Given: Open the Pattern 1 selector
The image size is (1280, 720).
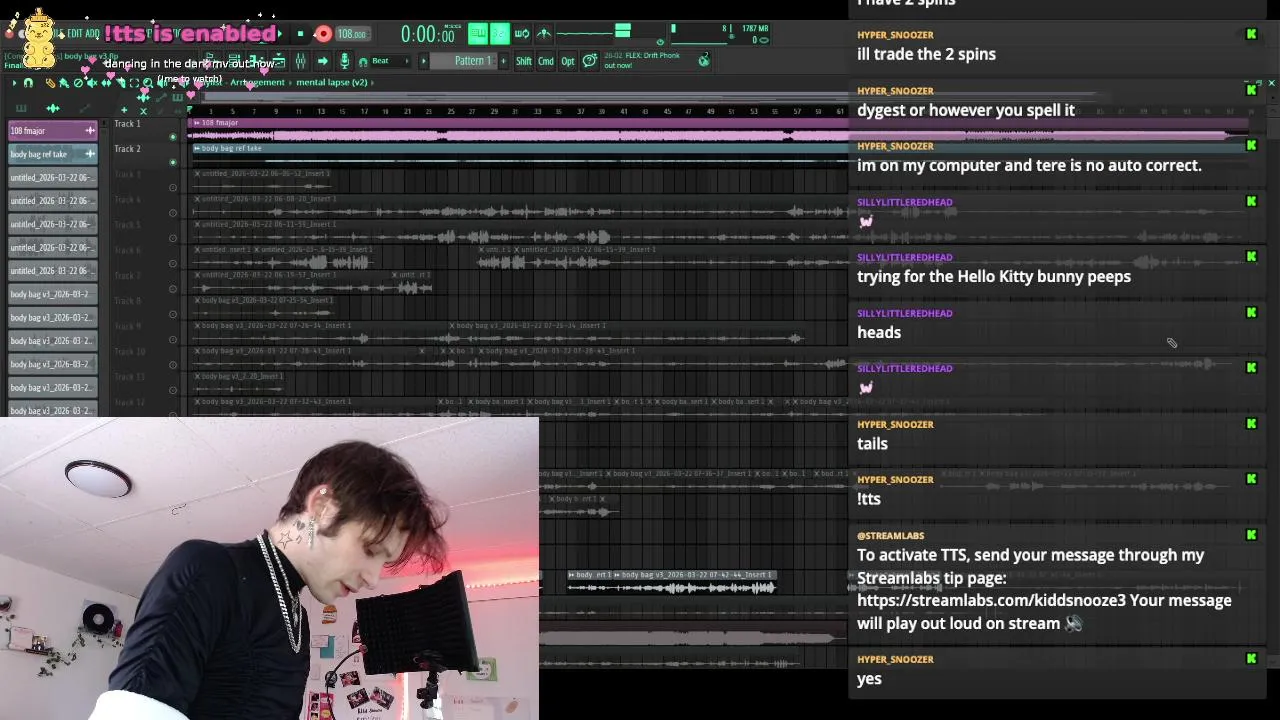Looking at the screenshot, I should 464,61.
